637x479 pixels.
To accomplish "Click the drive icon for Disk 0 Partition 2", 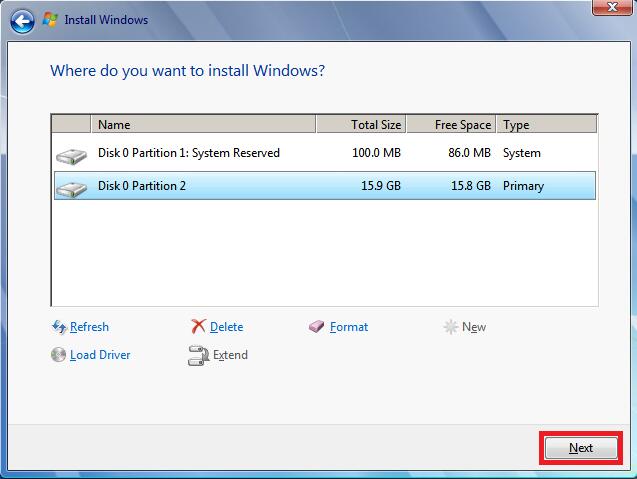I will pyautogui.click(x=72, y=189).
